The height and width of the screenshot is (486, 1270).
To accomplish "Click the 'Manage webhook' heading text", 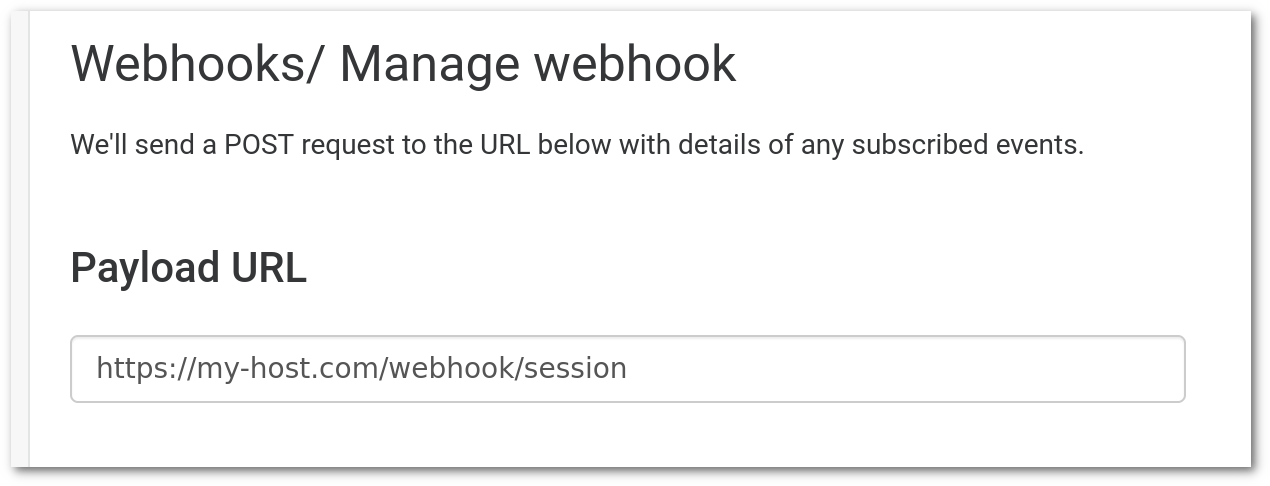I will [x=538, y=64].
